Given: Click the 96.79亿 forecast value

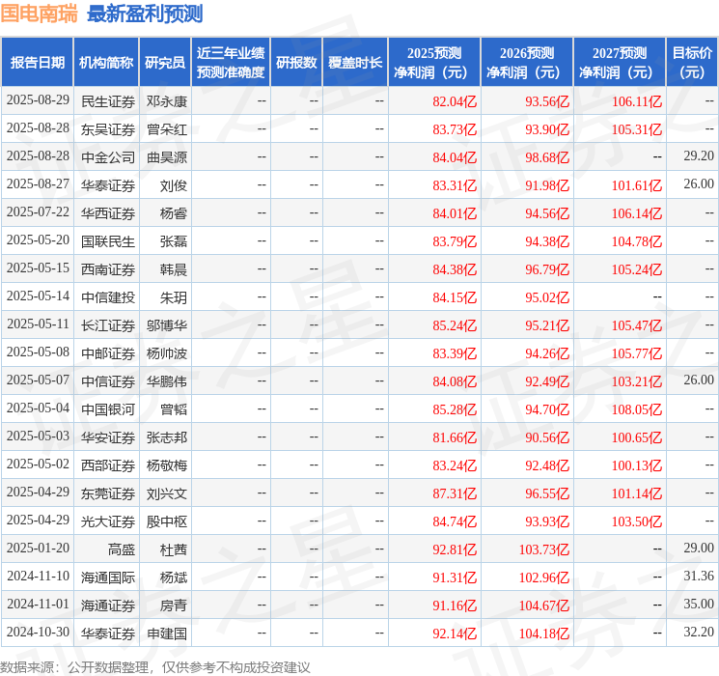Looking at the screenshot, I should [x=547, y=269].
